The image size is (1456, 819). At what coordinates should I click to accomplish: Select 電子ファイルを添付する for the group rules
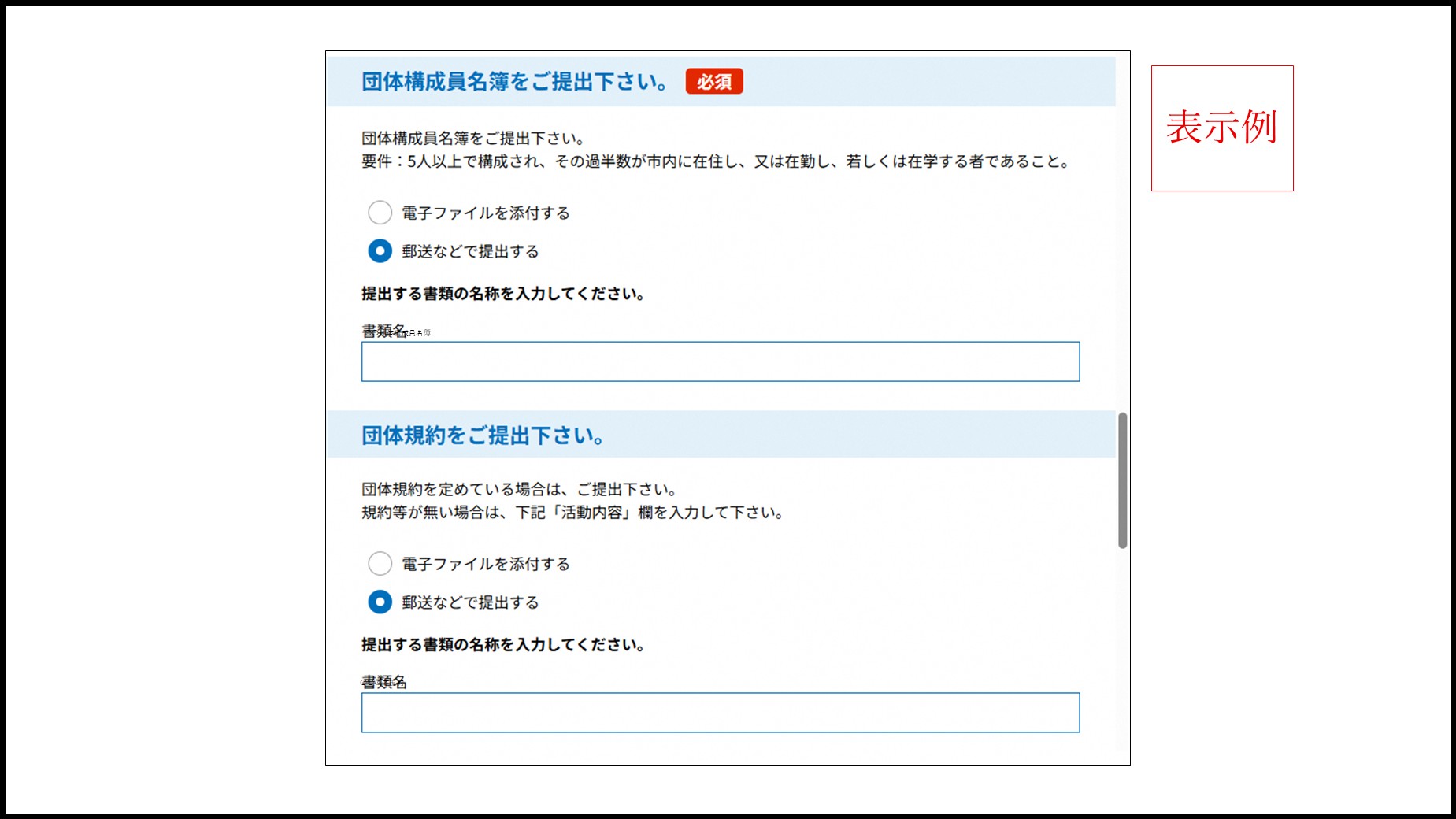click(x=381, y=564)
